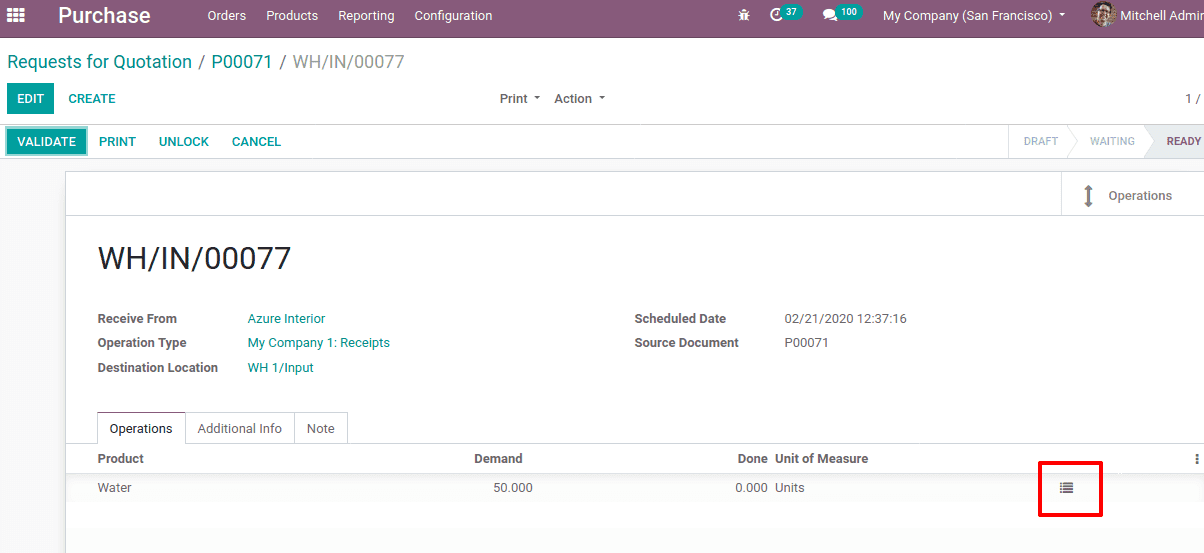Switch to the Additional Info tab
This screenshot has width=1204, height=553.
pyautogui.click(x=240, y=428)
